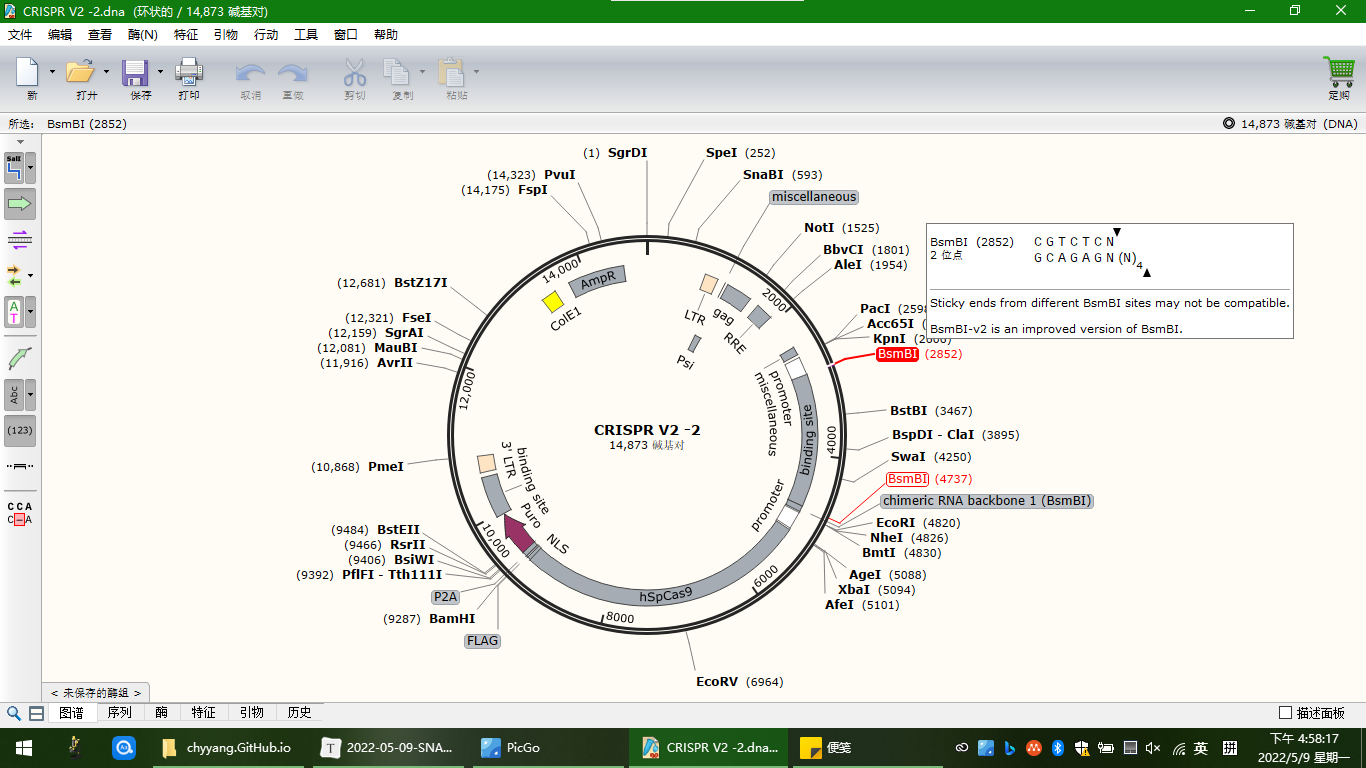Viewport: 1366px width, 768px height.
Task: Open dropdown beside translation arrows icon
Action: (x=31, y=275)
